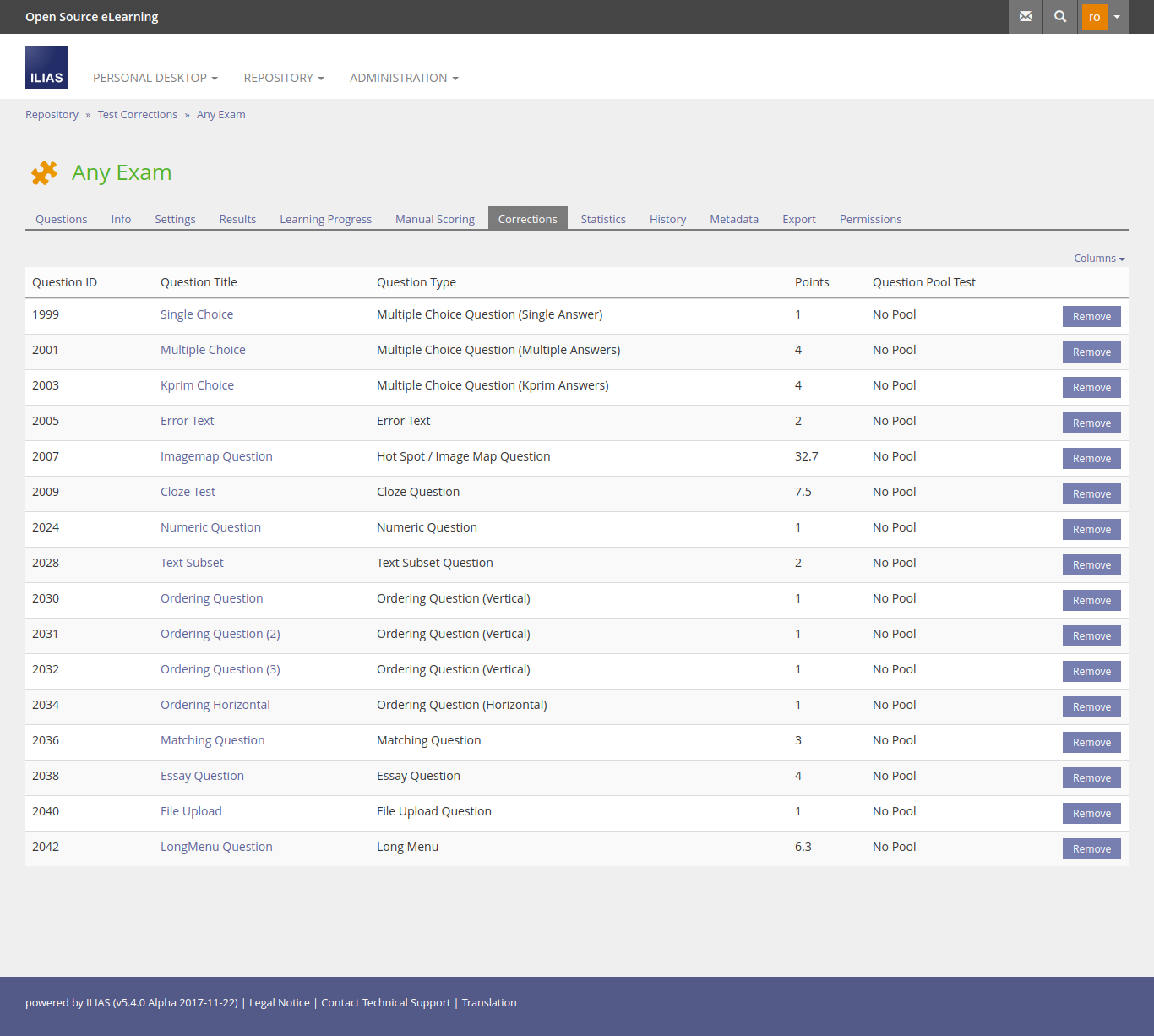The width and height of the screenshot is (1154, 1036).
Task: Open the Contact Technical Support footer link
Action: [x=385, y=1003]
